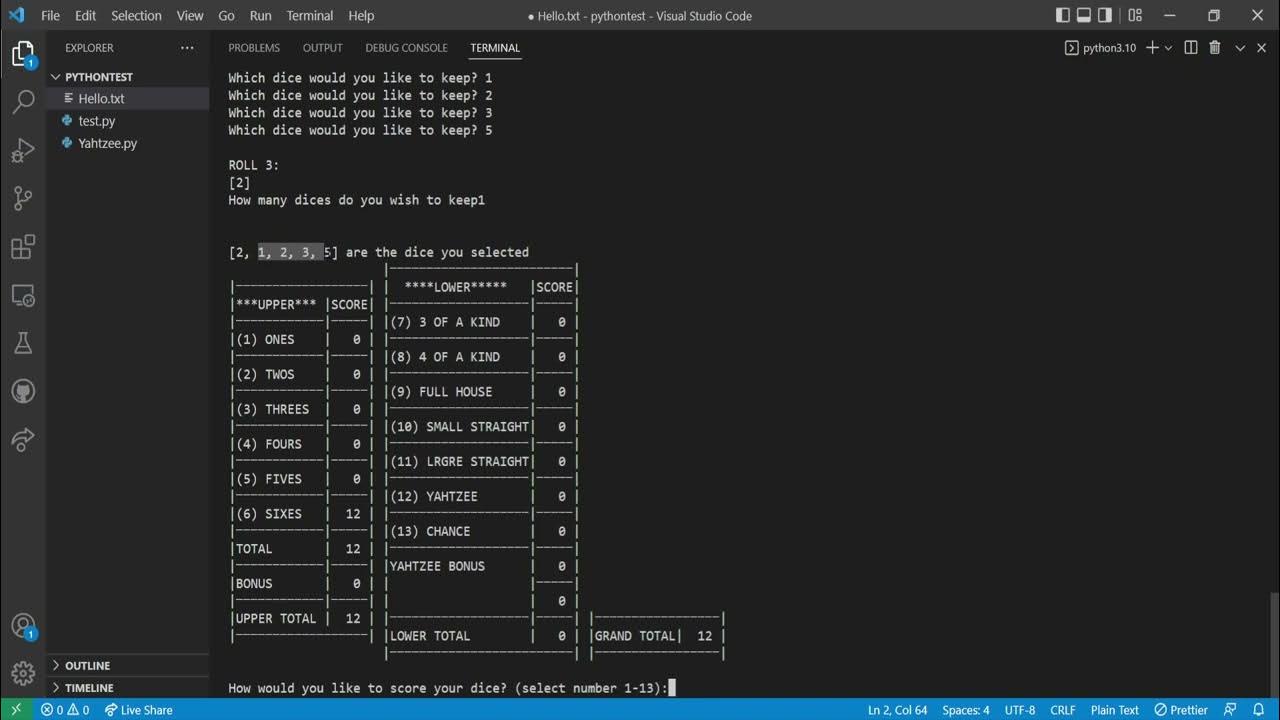This screenshot has width=1280, height=720.
Task: Change language mode Plain Text
Action: pyautogui.click(x=1115, y=710)
